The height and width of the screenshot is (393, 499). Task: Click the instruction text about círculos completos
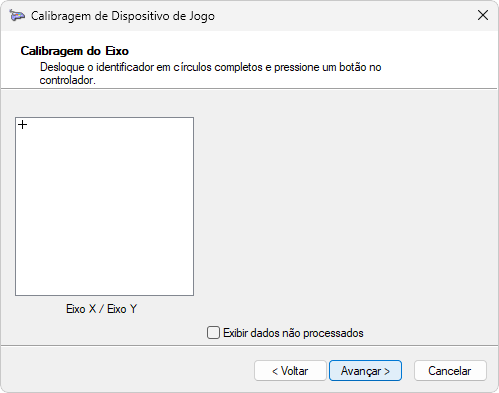coord(210,74)
